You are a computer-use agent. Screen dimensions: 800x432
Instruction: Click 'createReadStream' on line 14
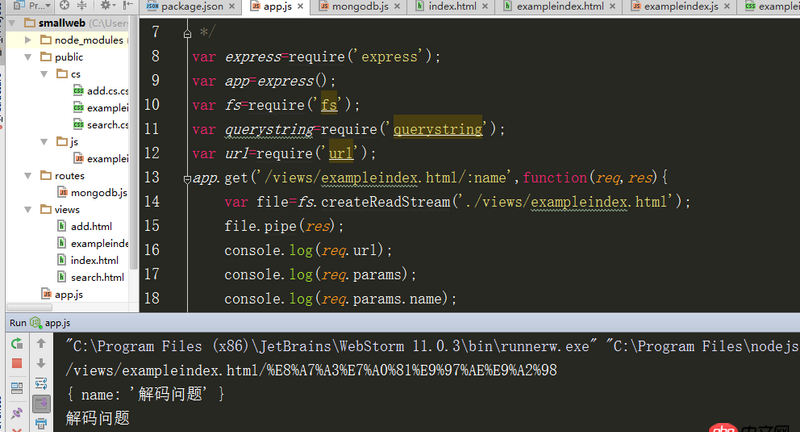pos(385,202)
